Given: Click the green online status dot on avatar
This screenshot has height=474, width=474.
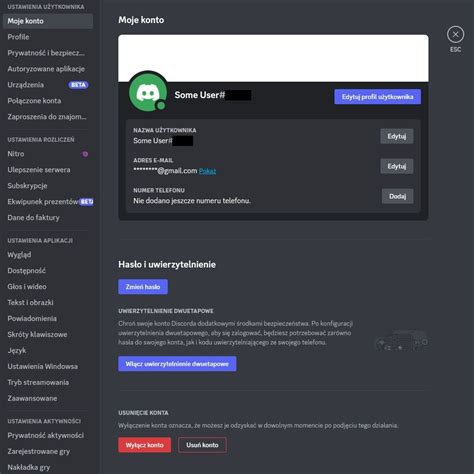Looking at the screenshot, I should [x=161, y=105].
